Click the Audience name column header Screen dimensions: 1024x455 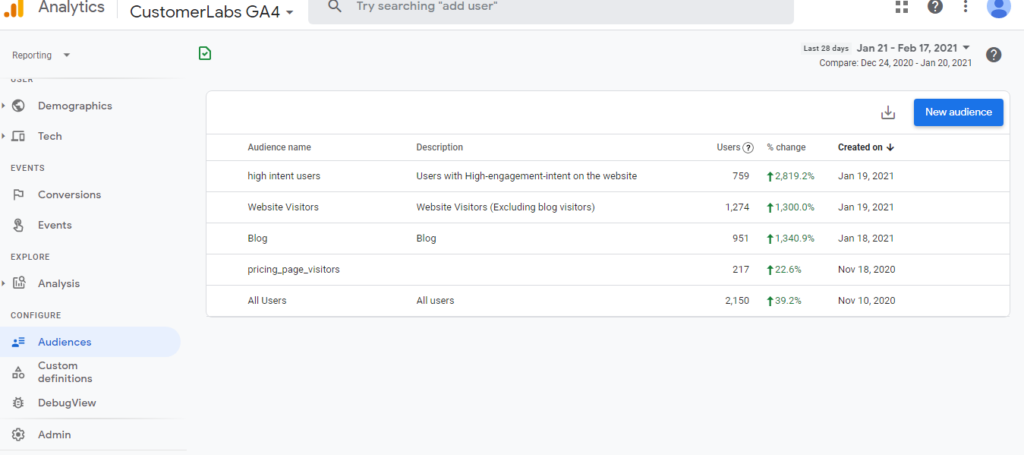279,148
